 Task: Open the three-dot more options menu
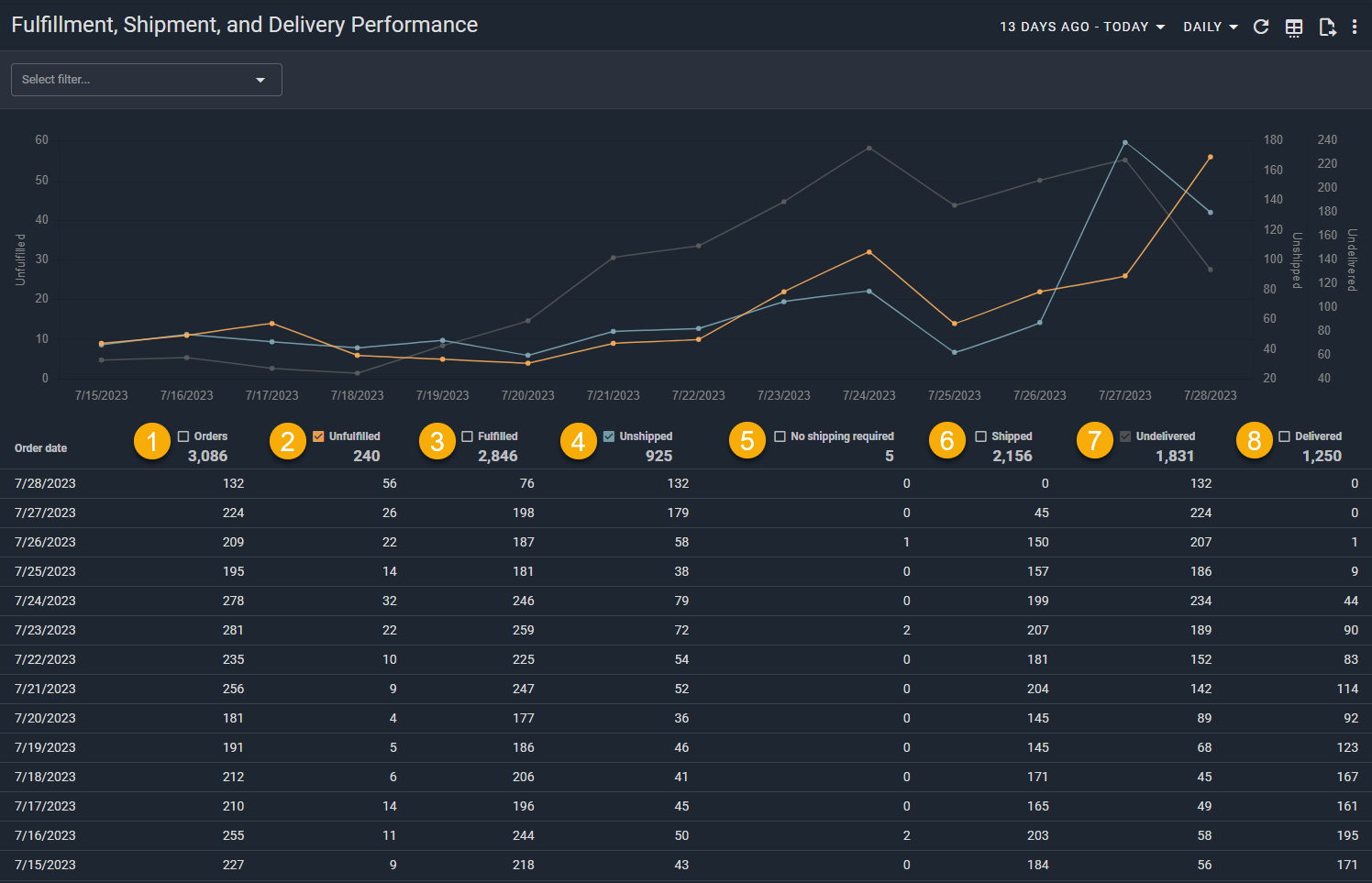1355,28
